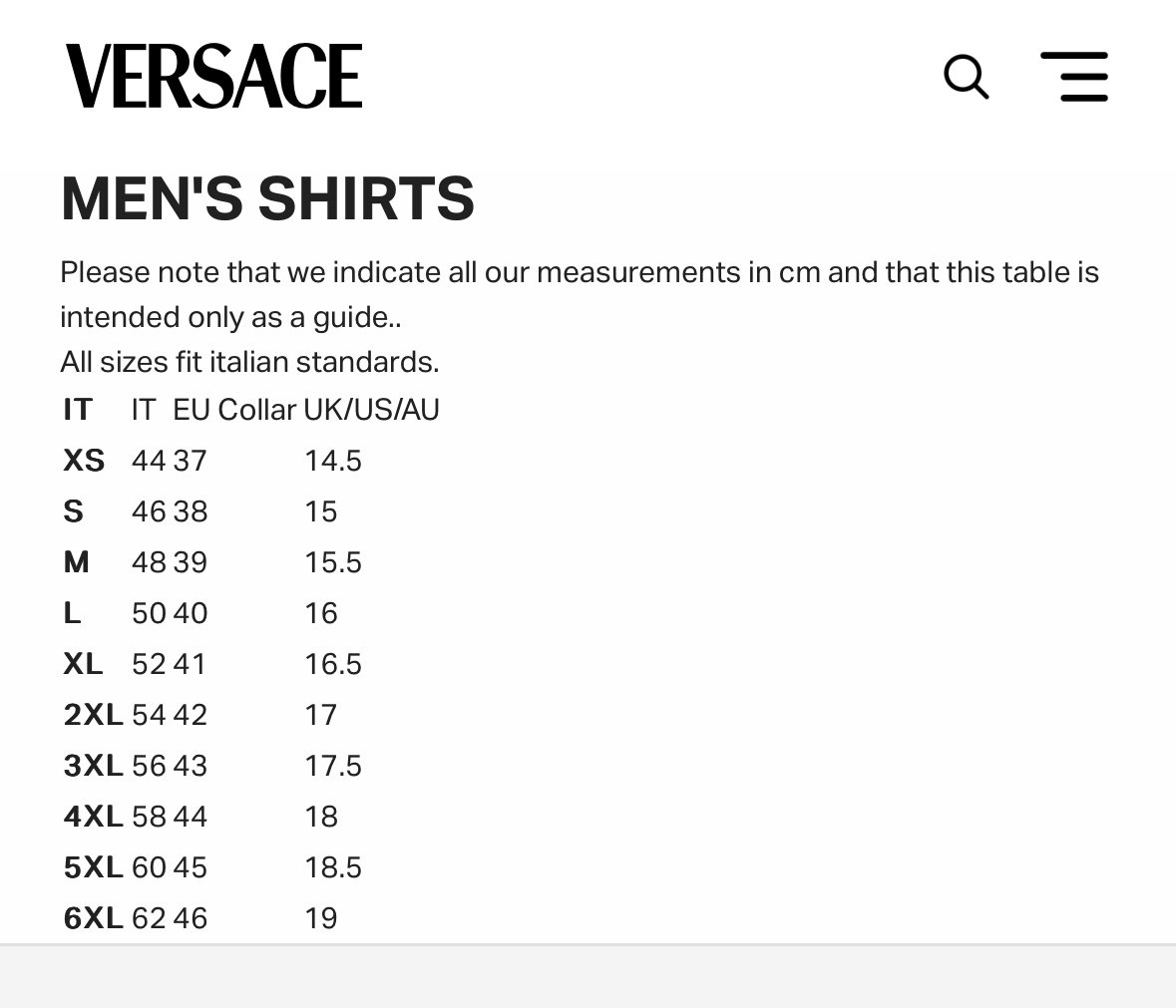The height and width of the screenshot is (1008, 1176).
Task: Click the bold IT column header
Action: pos(78,410)
